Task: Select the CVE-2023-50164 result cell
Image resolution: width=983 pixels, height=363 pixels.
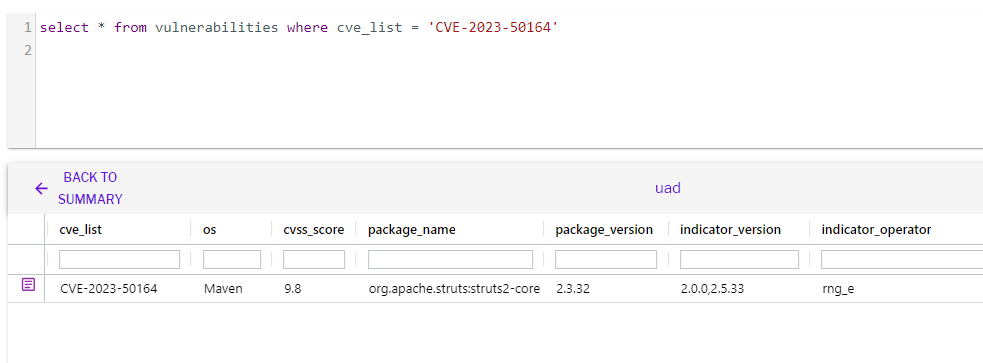Action: point(108,289)
